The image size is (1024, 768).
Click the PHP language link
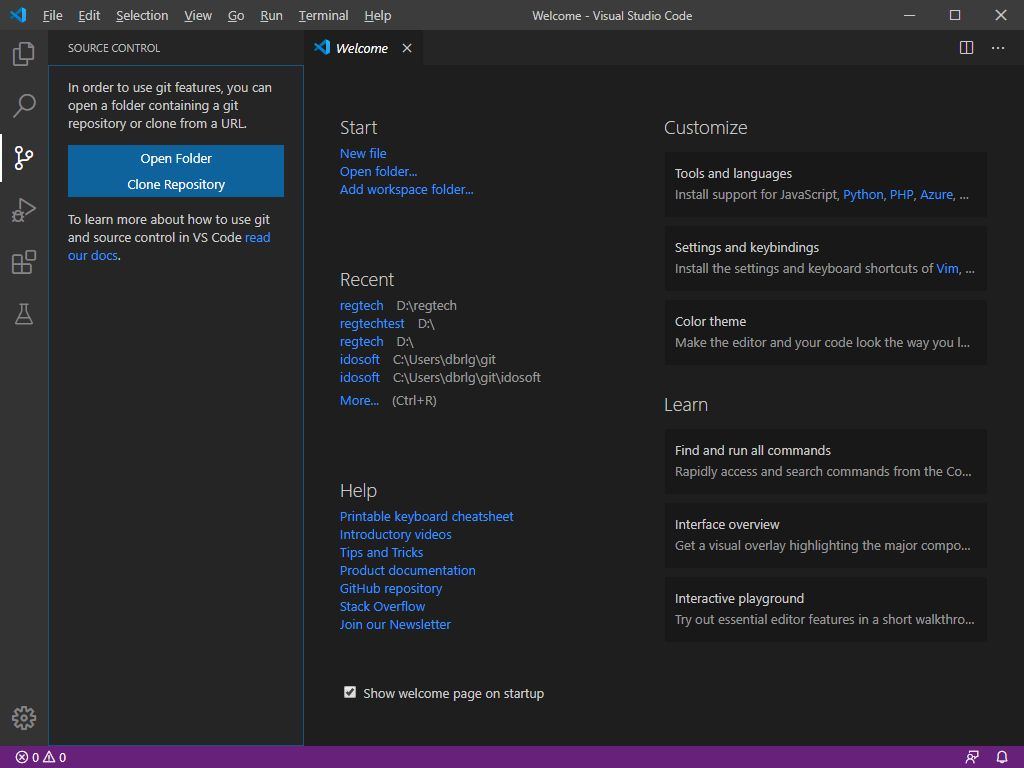pos(901,195)
